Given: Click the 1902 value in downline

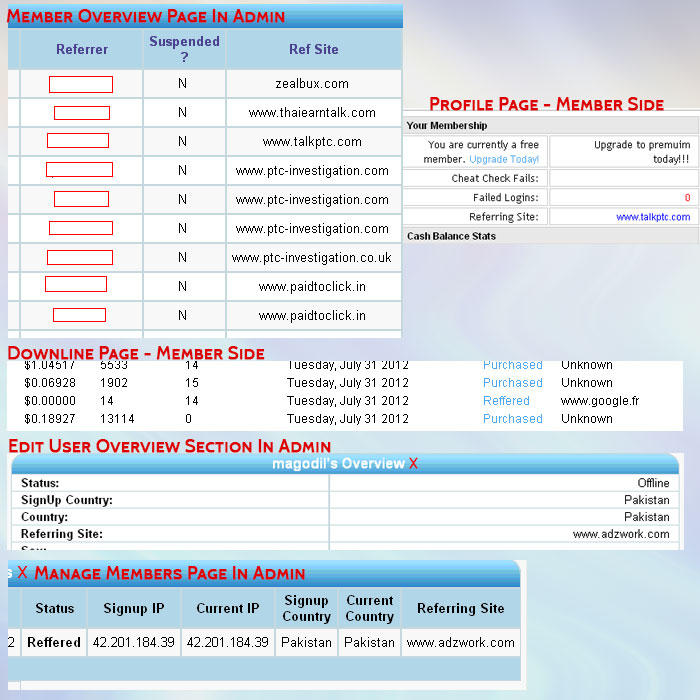Looking at the screenshot, I should pyautogui.click(x=114, y=383).
